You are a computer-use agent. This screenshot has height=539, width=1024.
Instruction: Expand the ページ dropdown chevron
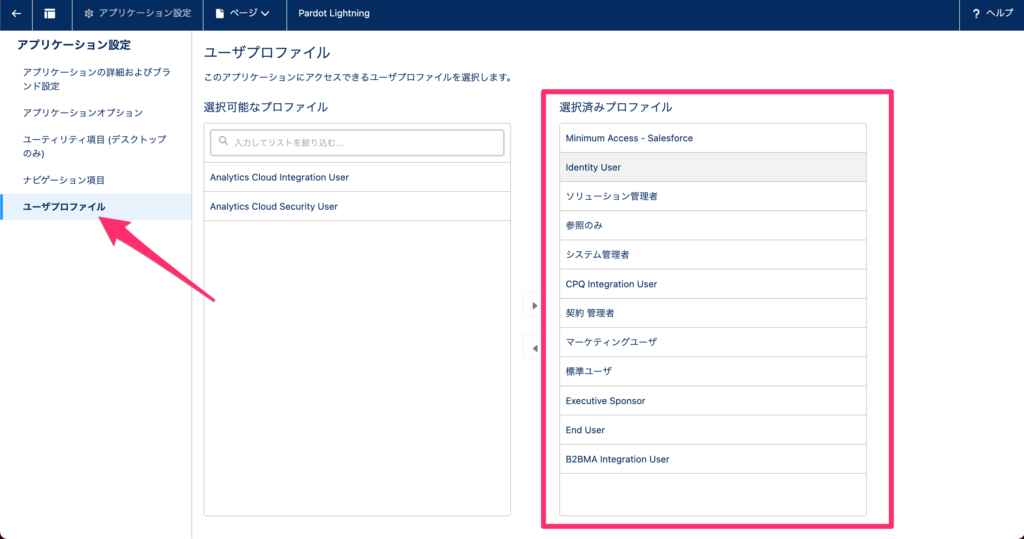tap(265, 14)
